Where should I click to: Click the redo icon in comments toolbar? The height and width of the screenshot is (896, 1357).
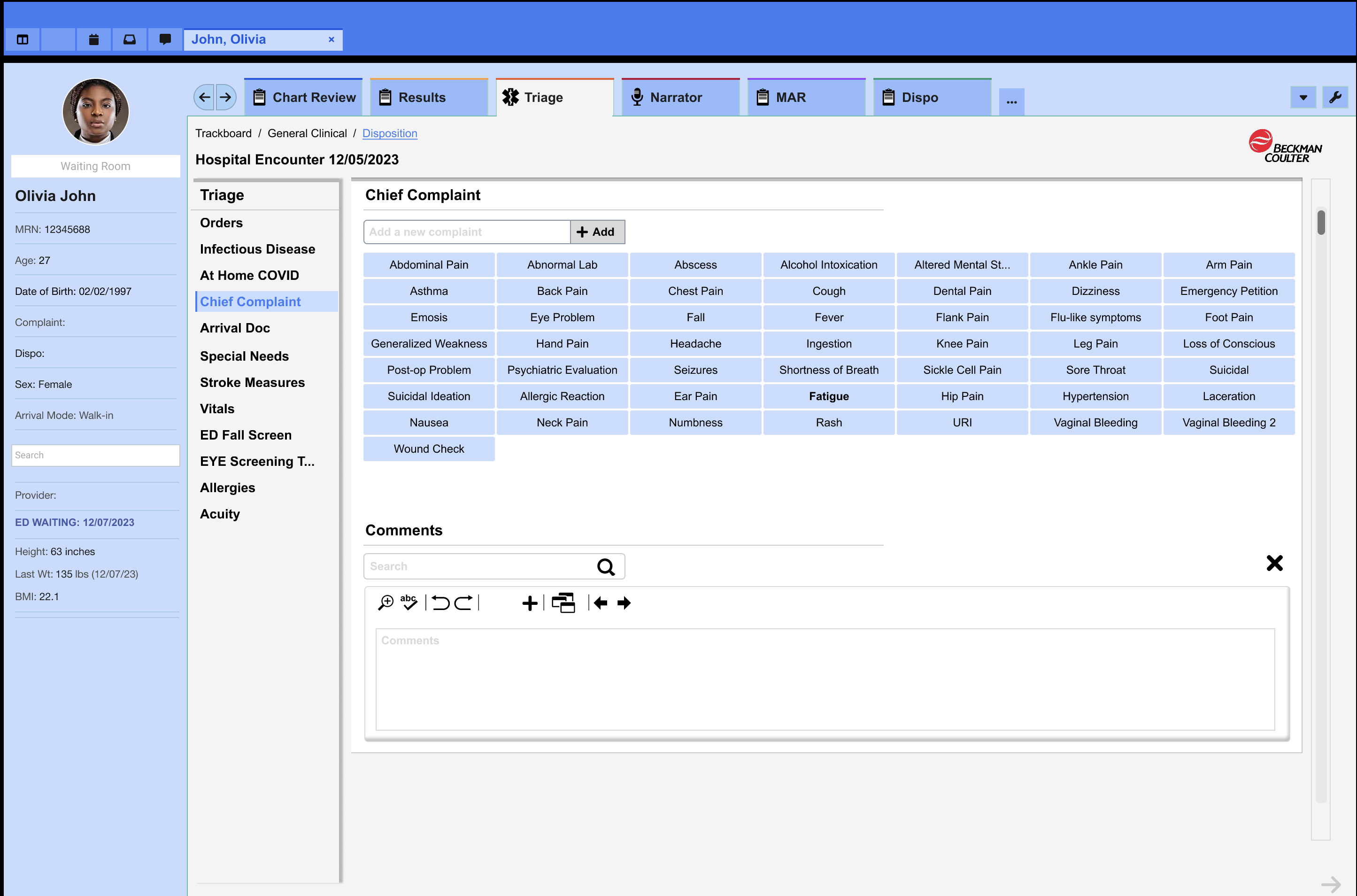pos(463,603)
